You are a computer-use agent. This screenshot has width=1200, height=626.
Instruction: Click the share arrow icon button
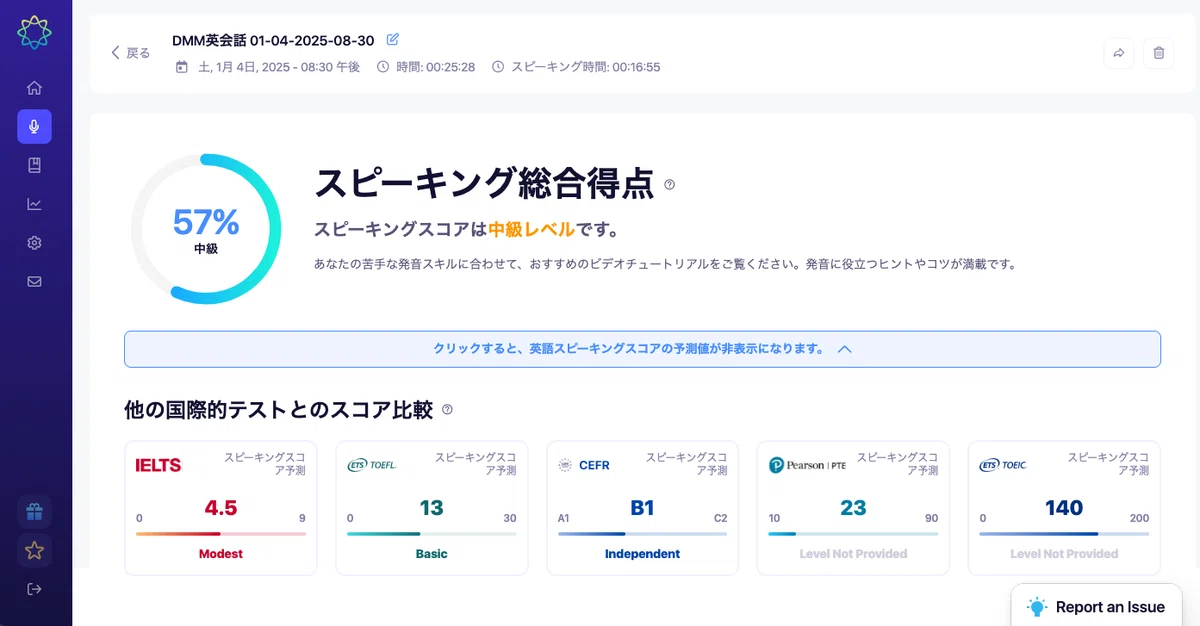1119,53
